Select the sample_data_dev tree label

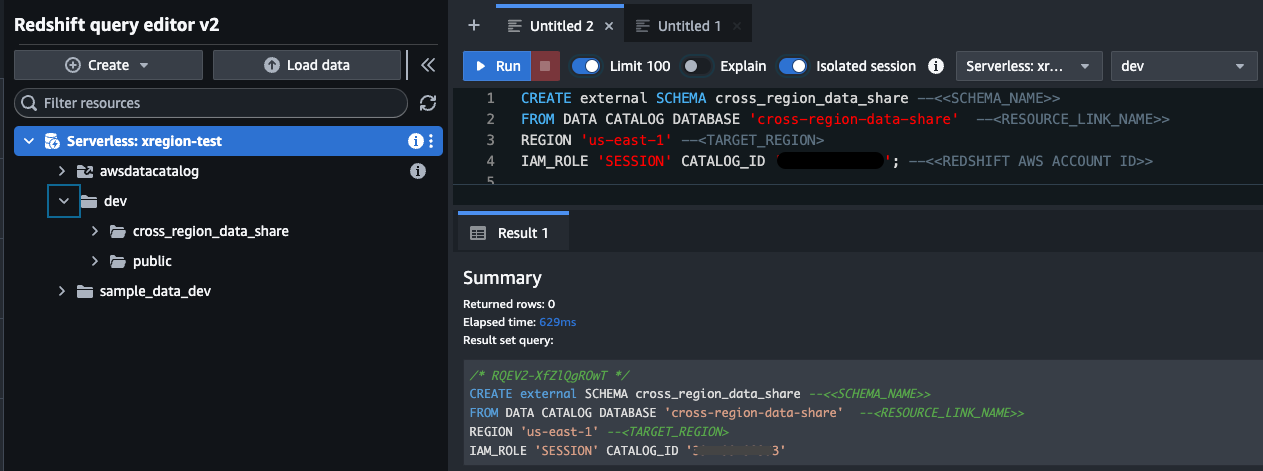[155, 291]
